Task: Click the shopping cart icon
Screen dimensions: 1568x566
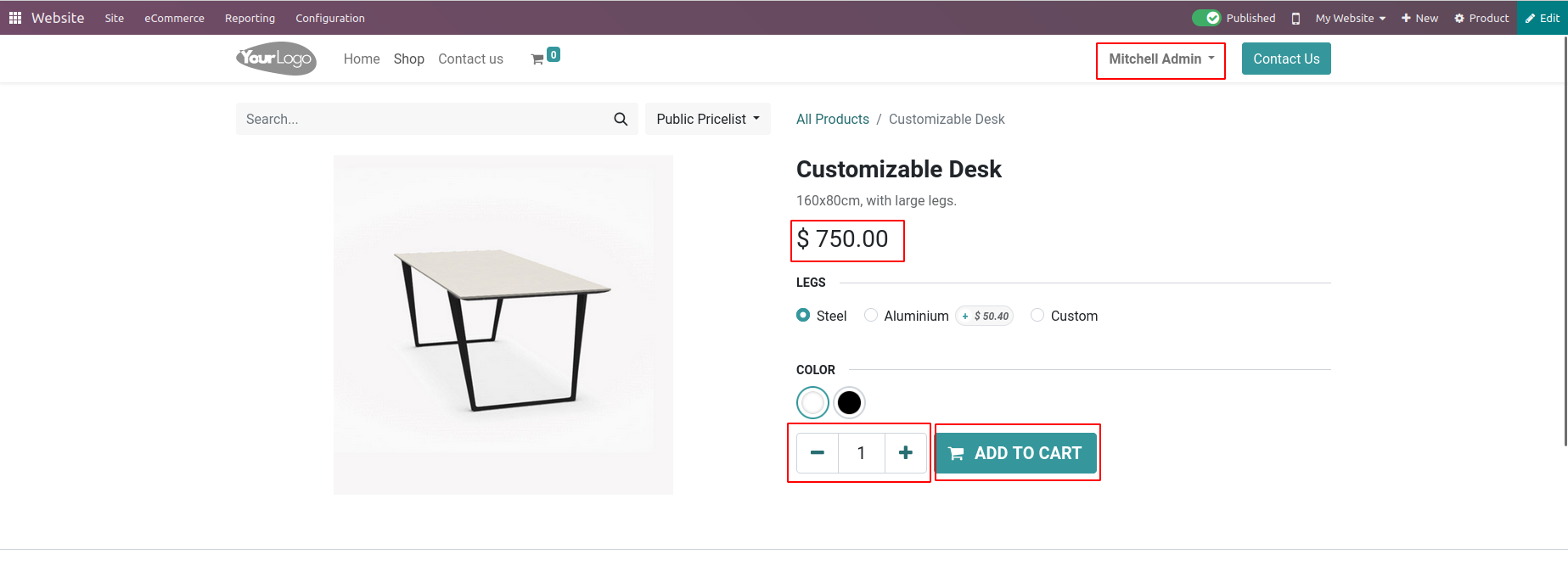Action: (x=537, y=59)
